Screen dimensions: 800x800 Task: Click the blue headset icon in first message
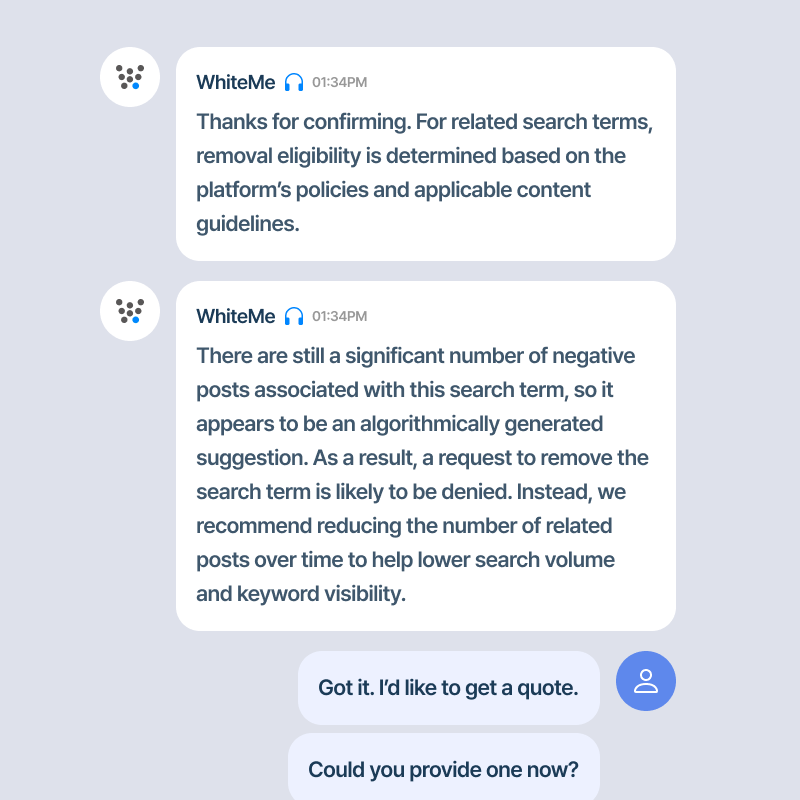(294, 82)
